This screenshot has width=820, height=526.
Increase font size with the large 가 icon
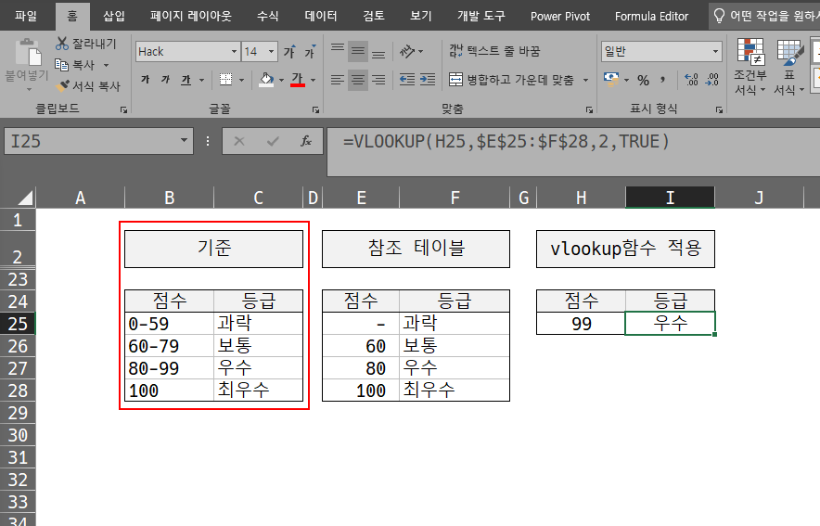click(289, 51)
